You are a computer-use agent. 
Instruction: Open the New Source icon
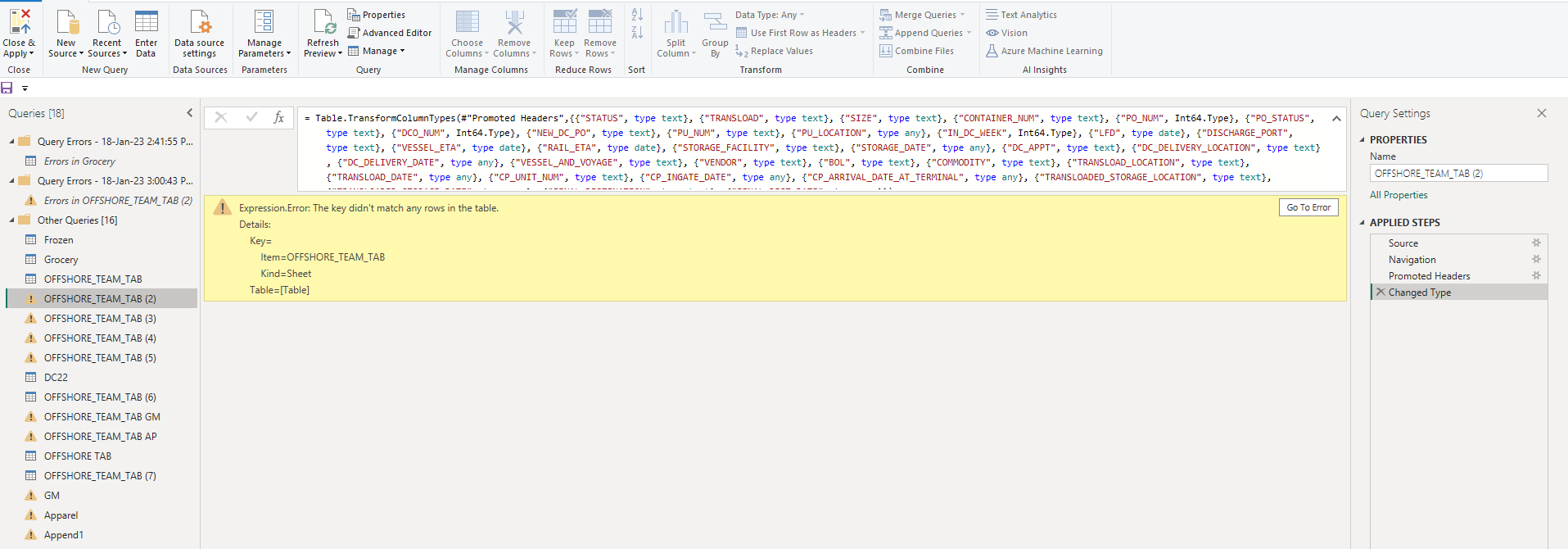pyautogui.click(x=66, y=22)
